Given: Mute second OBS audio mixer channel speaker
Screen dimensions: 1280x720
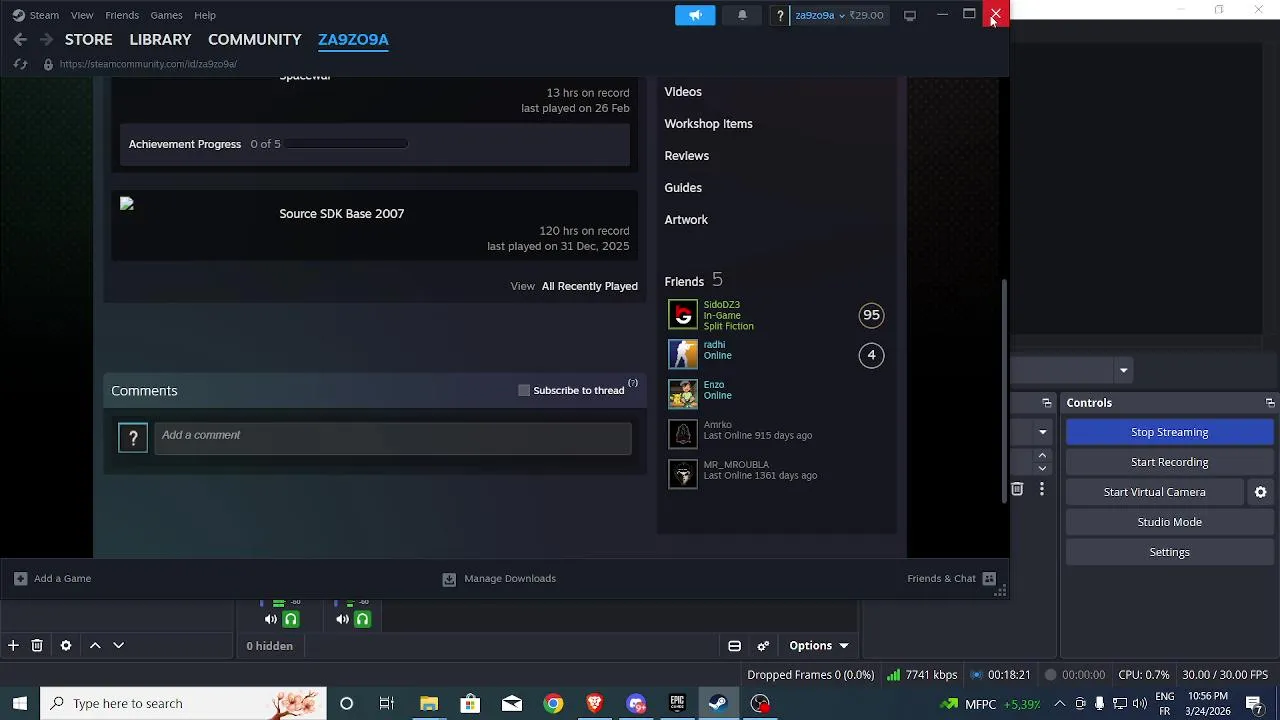Looking at the screenshot, I should pyautogui.click(x=342, y=619).
